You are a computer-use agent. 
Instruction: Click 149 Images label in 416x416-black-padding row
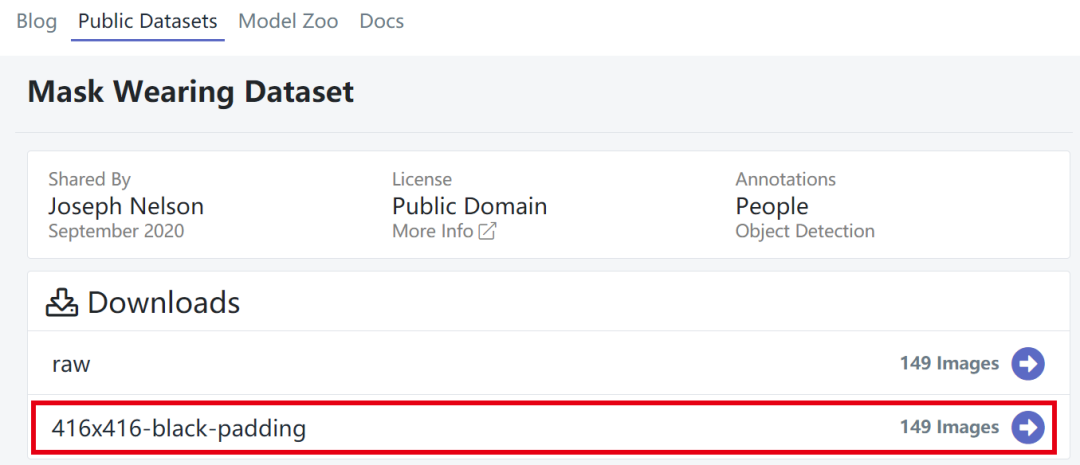point(949,427)
